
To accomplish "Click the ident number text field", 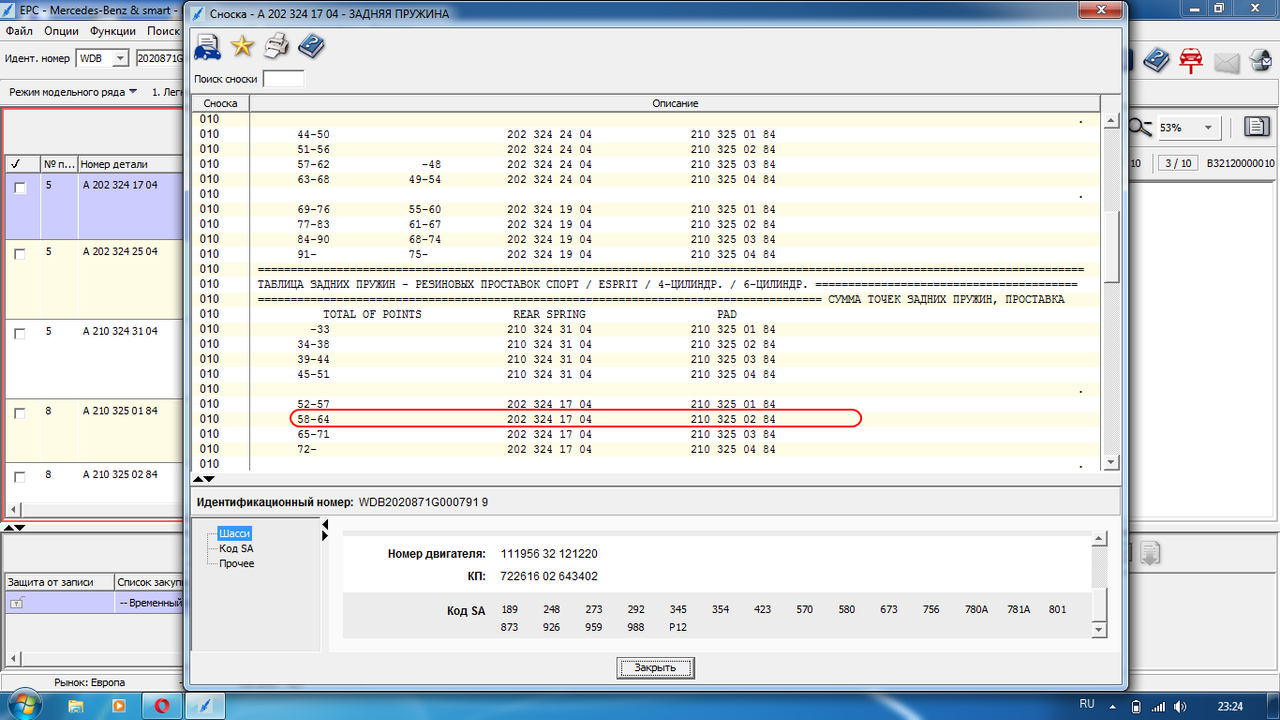I will click(160, 59).
